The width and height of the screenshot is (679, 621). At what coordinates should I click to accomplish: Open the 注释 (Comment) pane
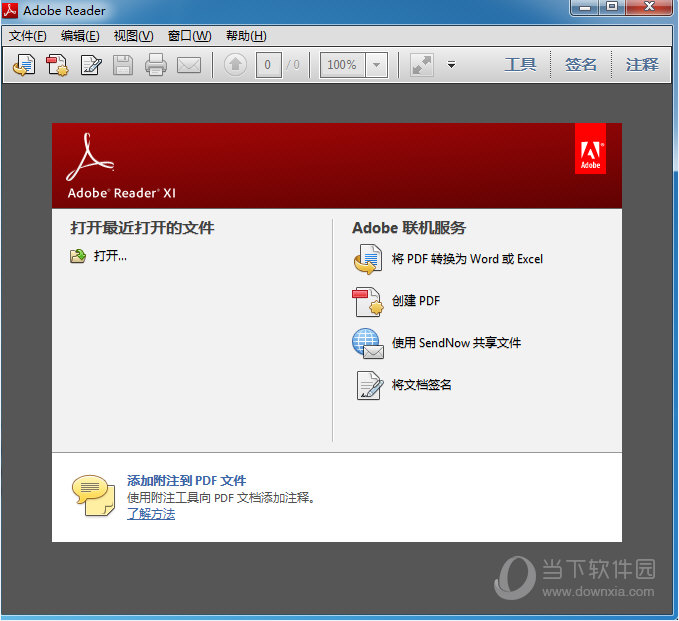[x=642, y=65]
